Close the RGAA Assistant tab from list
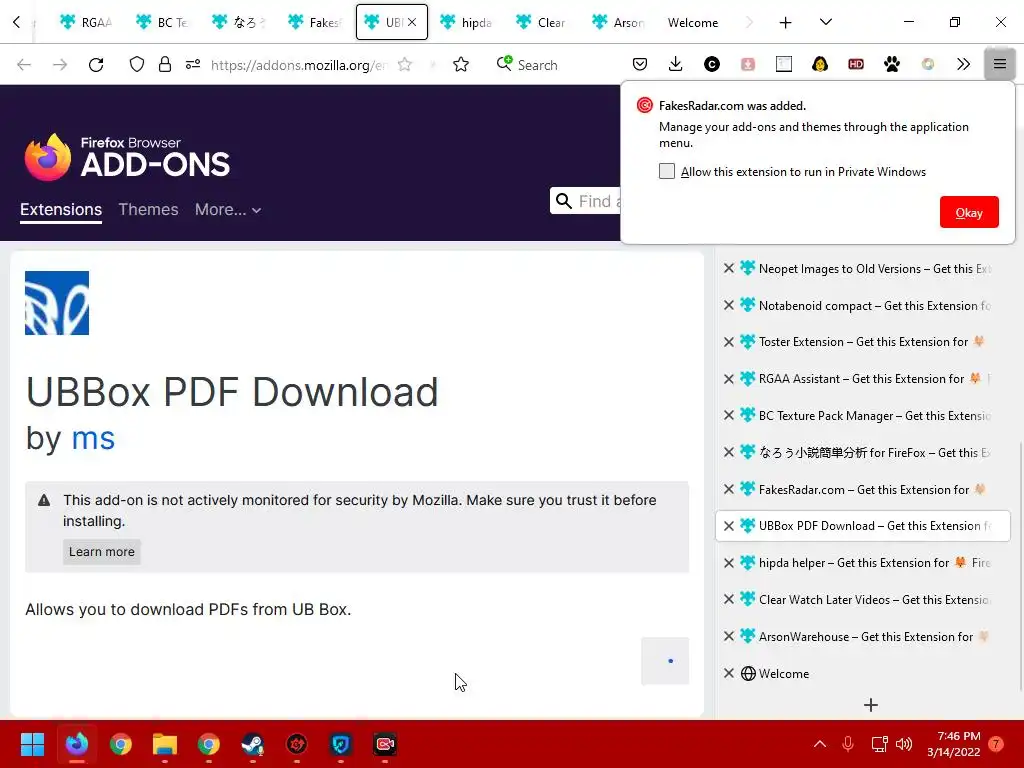This screenshot has height=768, width=1024. tap(729, 379)
